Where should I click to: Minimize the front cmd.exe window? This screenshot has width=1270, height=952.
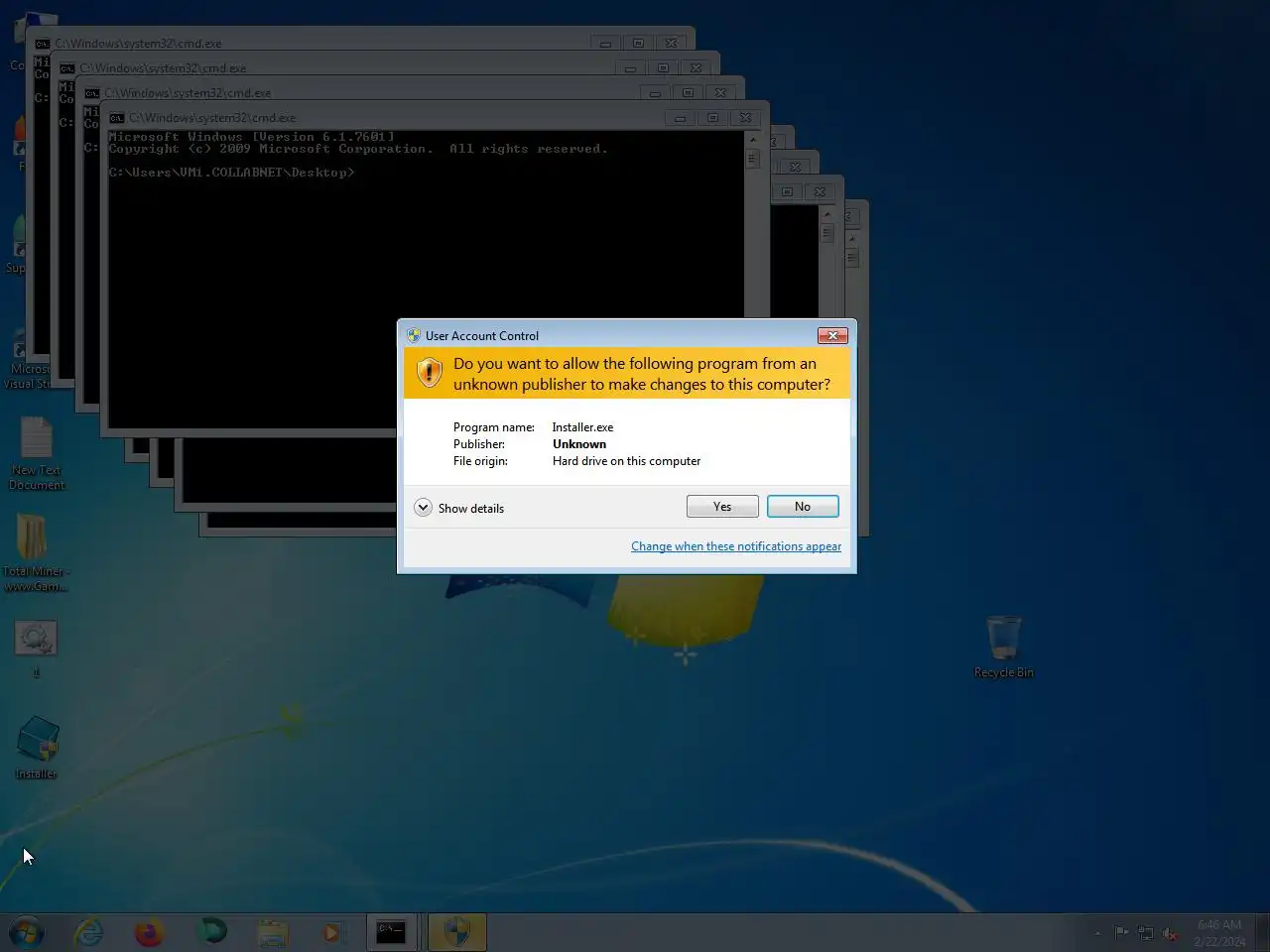680,118
